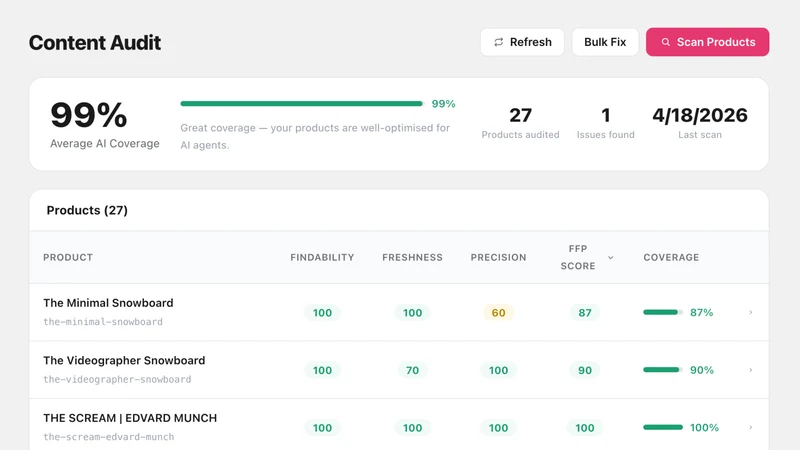Sort by FFP Score chevron
Viewport: 800px width, 450px height.
(610, 258)
